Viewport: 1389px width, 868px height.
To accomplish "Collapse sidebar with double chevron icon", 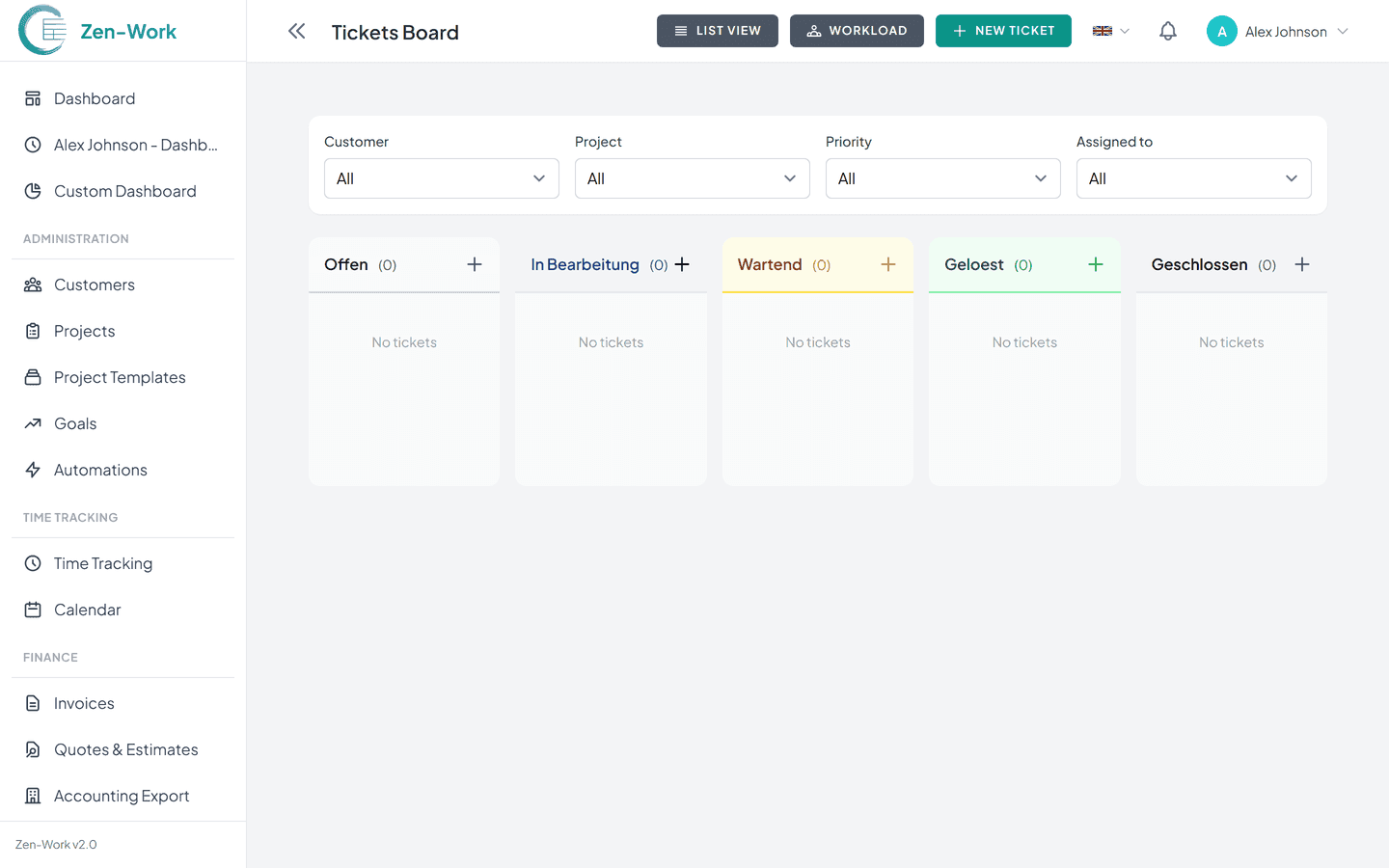I will point(296,31).
